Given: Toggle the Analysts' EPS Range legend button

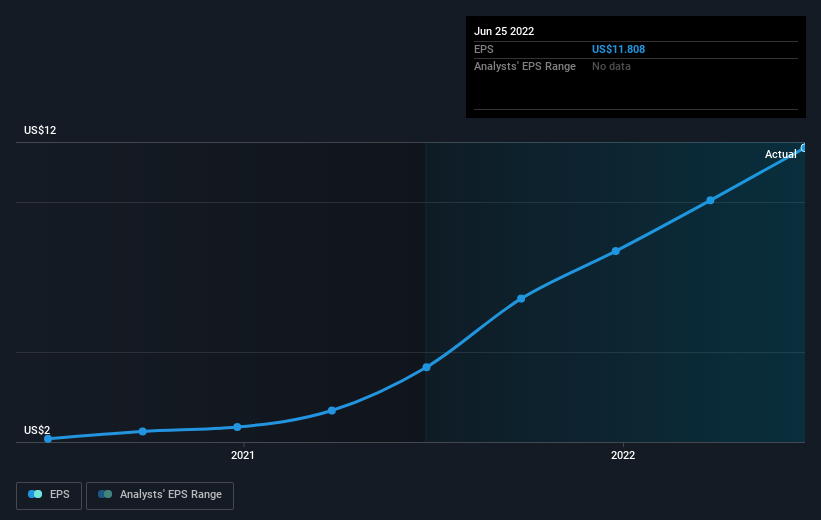Looking at the screenshot, I should pos(160,495).
